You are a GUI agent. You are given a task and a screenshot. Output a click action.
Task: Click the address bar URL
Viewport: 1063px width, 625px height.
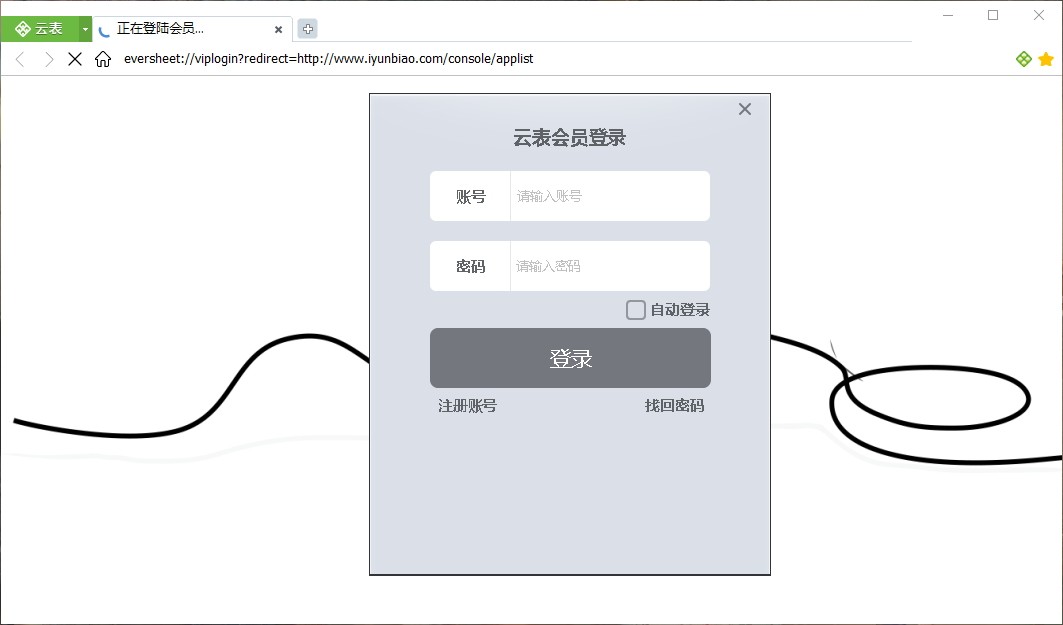pos(329,59)
